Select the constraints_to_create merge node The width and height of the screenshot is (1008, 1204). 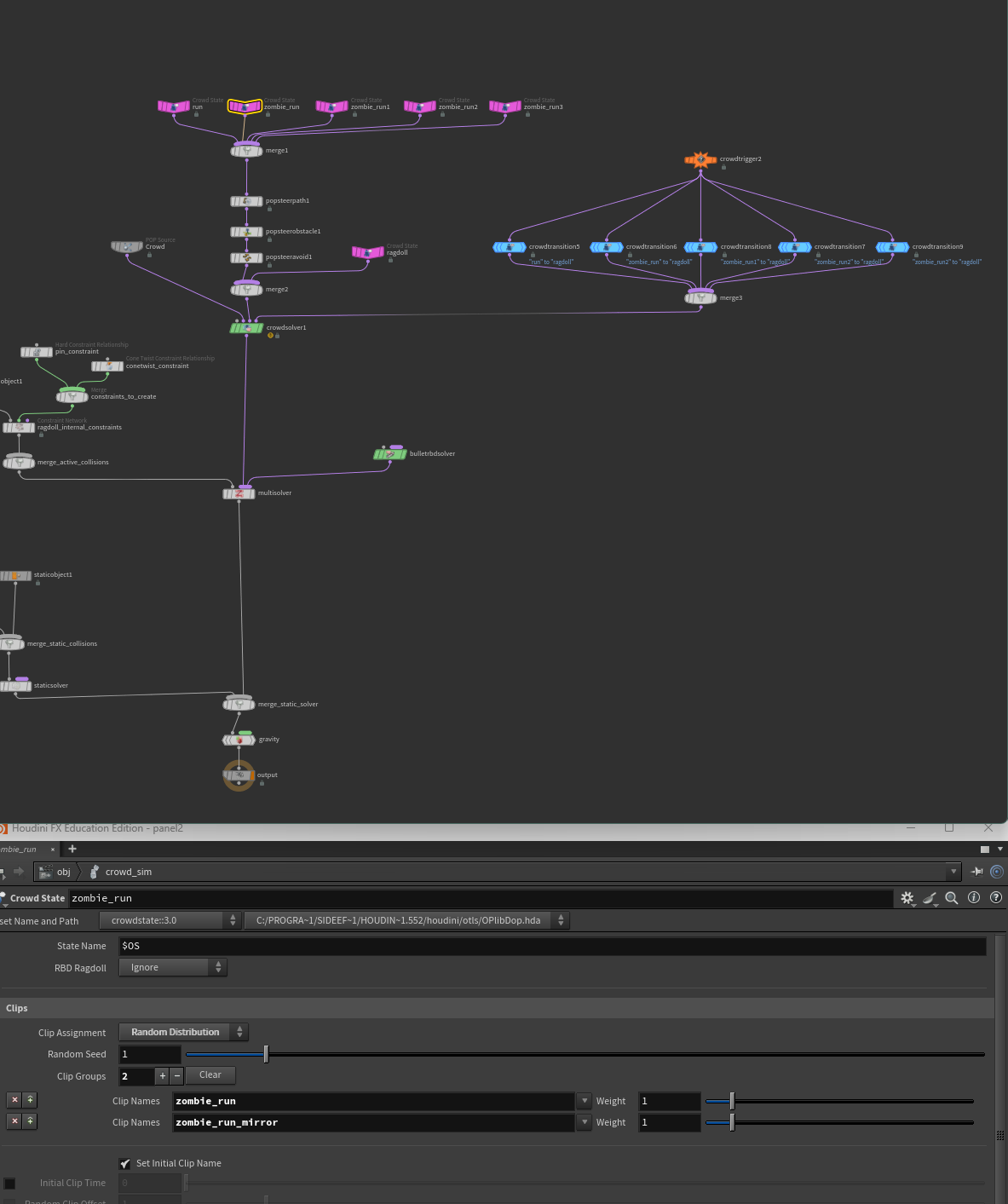click(x=72, y=396)
